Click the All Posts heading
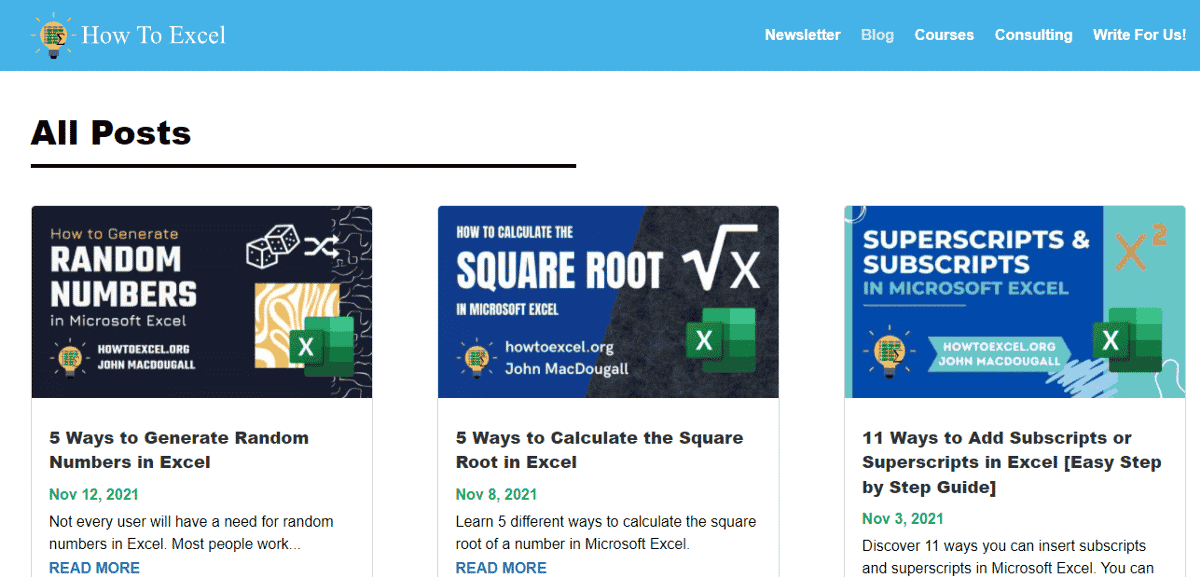The width and height of the screenshot is (1200, 577). click(x=110, y=132)
